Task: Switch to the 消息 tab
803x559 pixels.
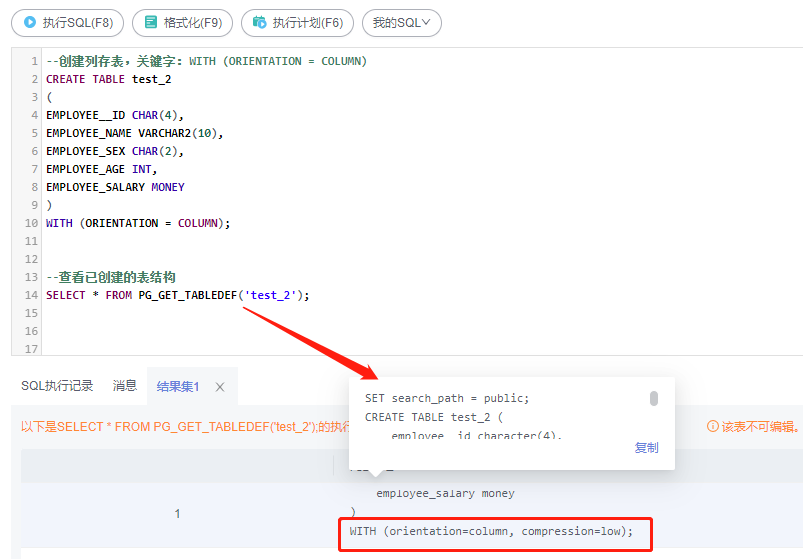Action: (x=125, y=386)
